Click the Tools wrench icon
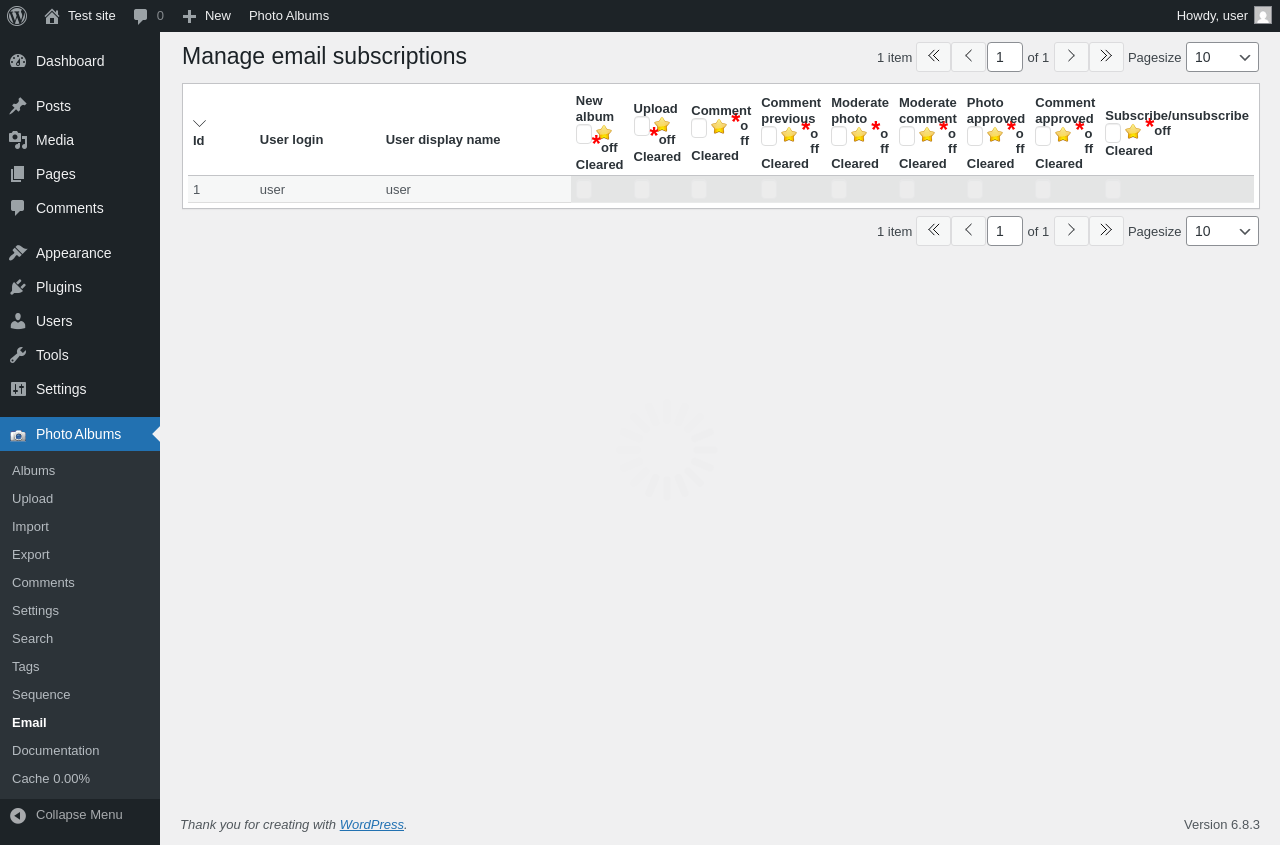 click(18, 355)
